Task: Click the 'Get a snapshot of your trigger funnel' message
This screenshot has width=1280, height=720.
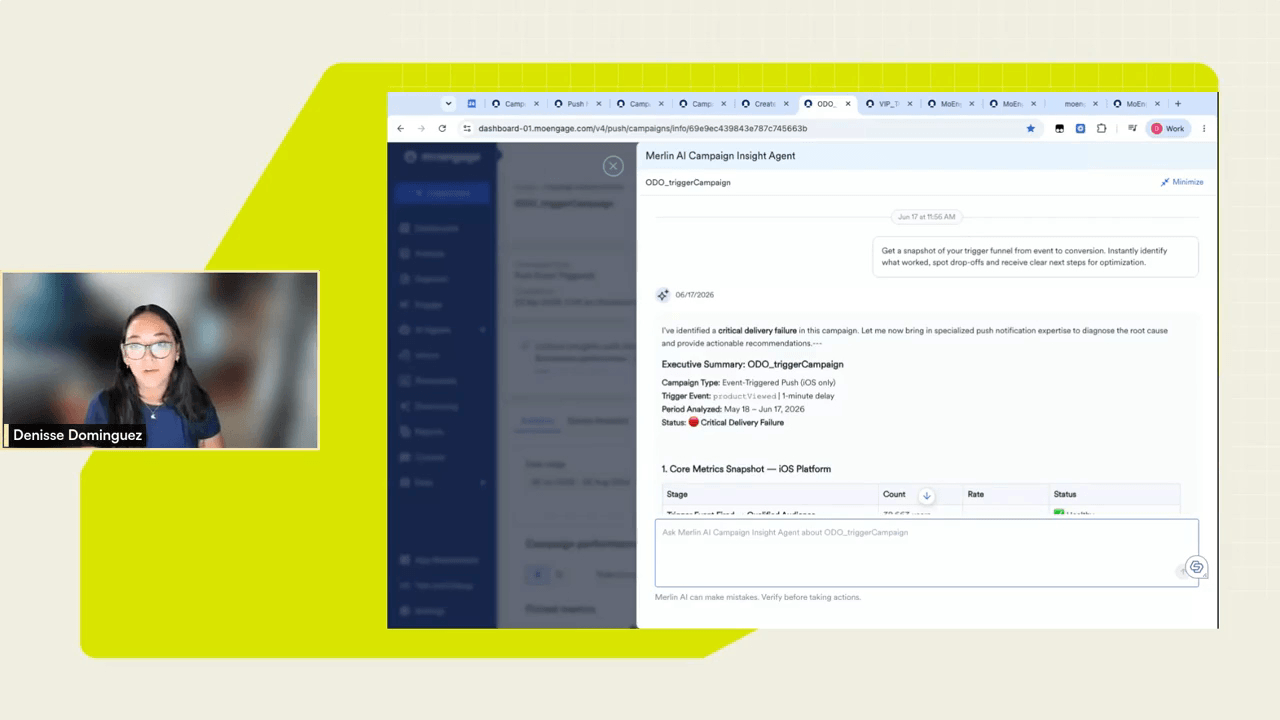Action: coord(1035,257)
